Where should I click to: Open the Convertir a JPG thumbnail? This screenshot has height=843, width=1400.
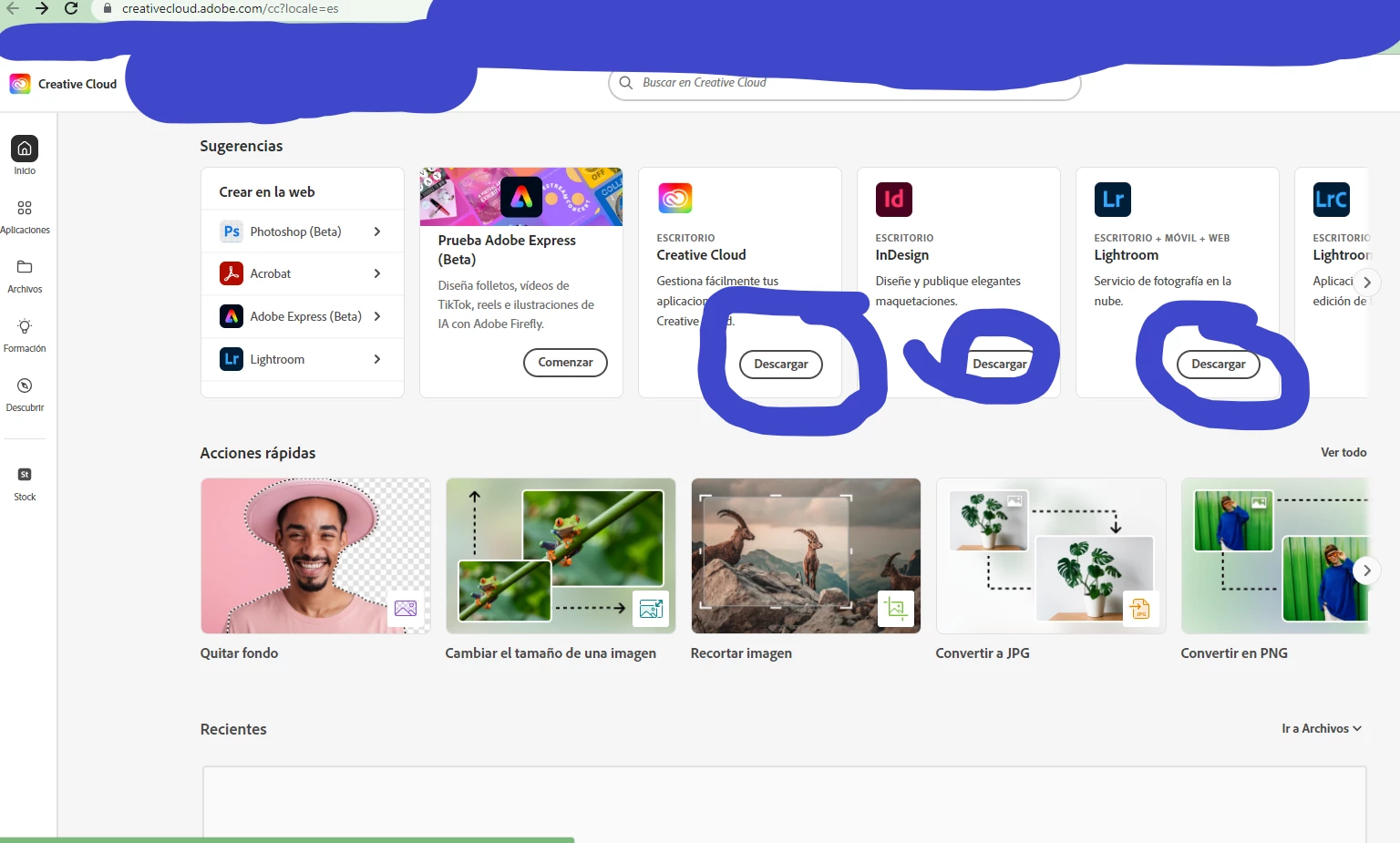tap(1051, 556)
